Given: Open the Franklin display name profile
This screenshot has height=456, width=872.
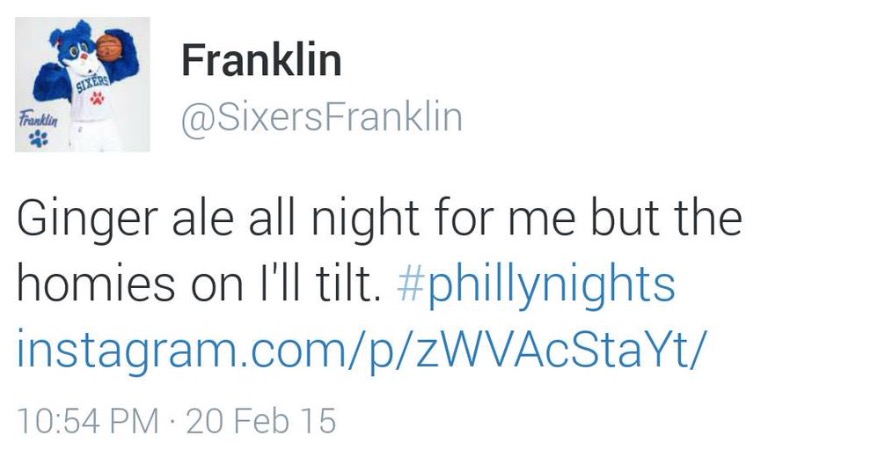Looking at the screenshot, I should pyautogui.click(x=261, y=61).
